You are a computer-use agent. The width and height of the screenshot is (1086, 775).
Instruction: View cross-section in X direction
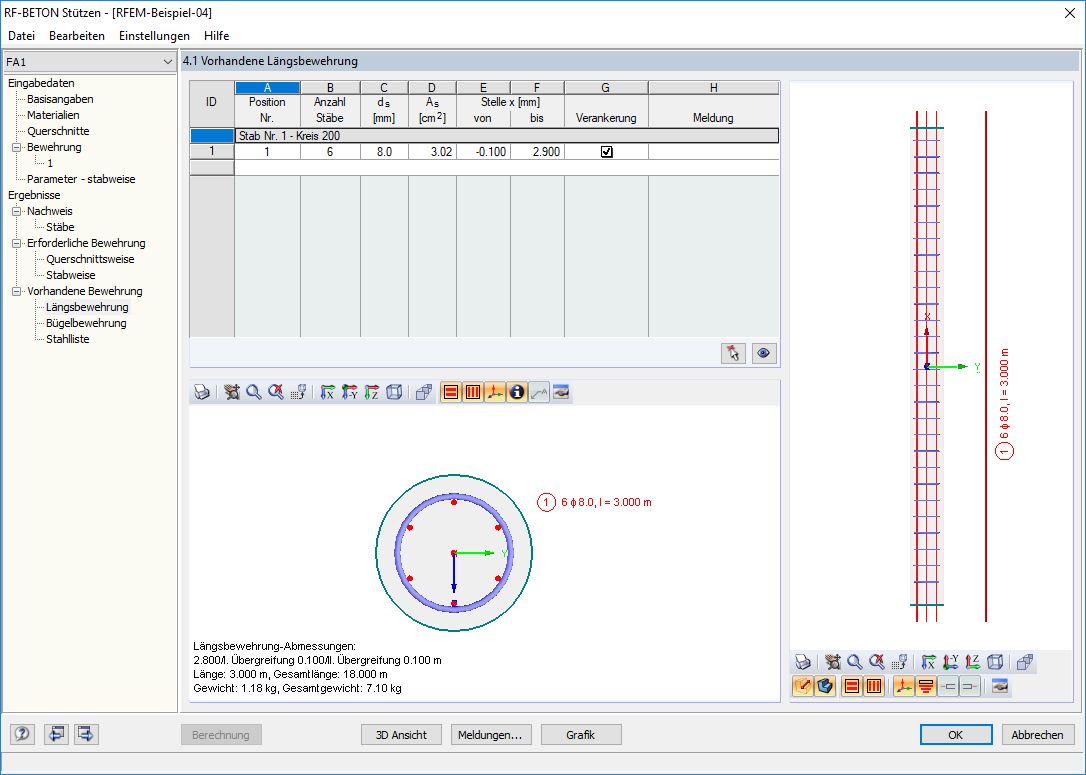click(x=328, y=393)
